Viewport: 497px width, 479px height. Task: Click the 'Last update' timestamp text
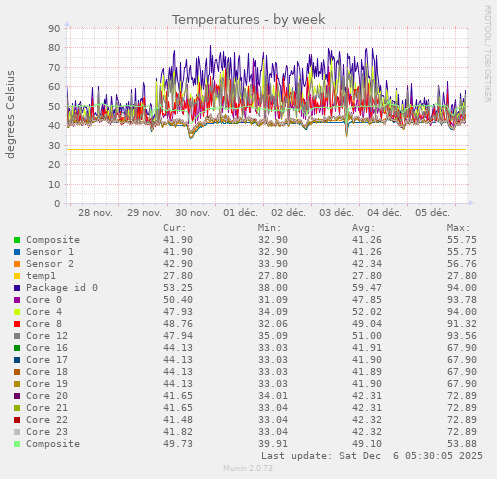click(x=372, y=456)
